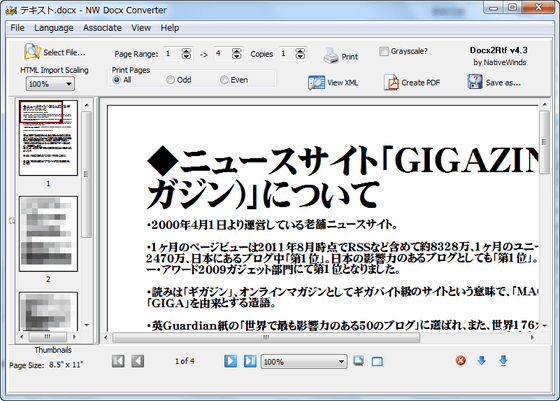Click the thumbnails scroll up arrow

coord(87,105)
